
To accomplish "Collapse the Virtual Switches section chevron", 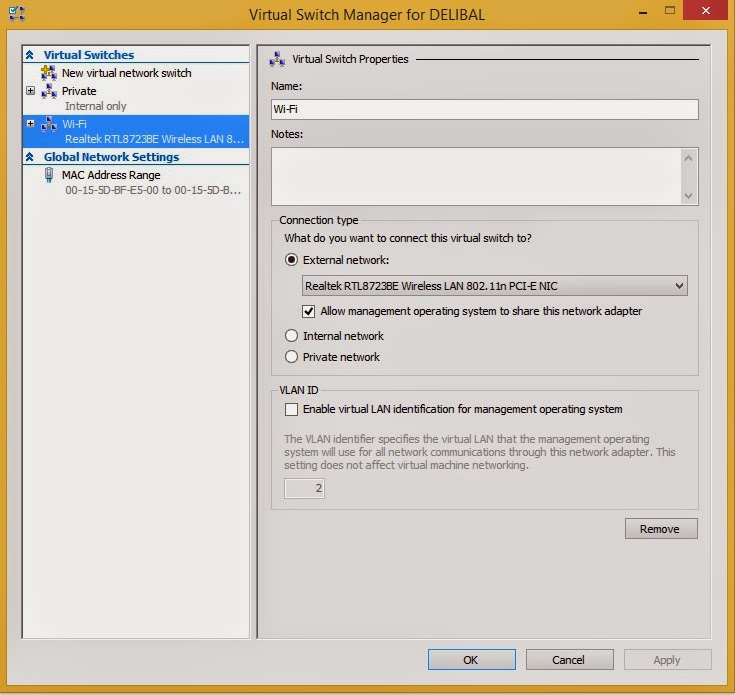I will (x=30, y=55).
